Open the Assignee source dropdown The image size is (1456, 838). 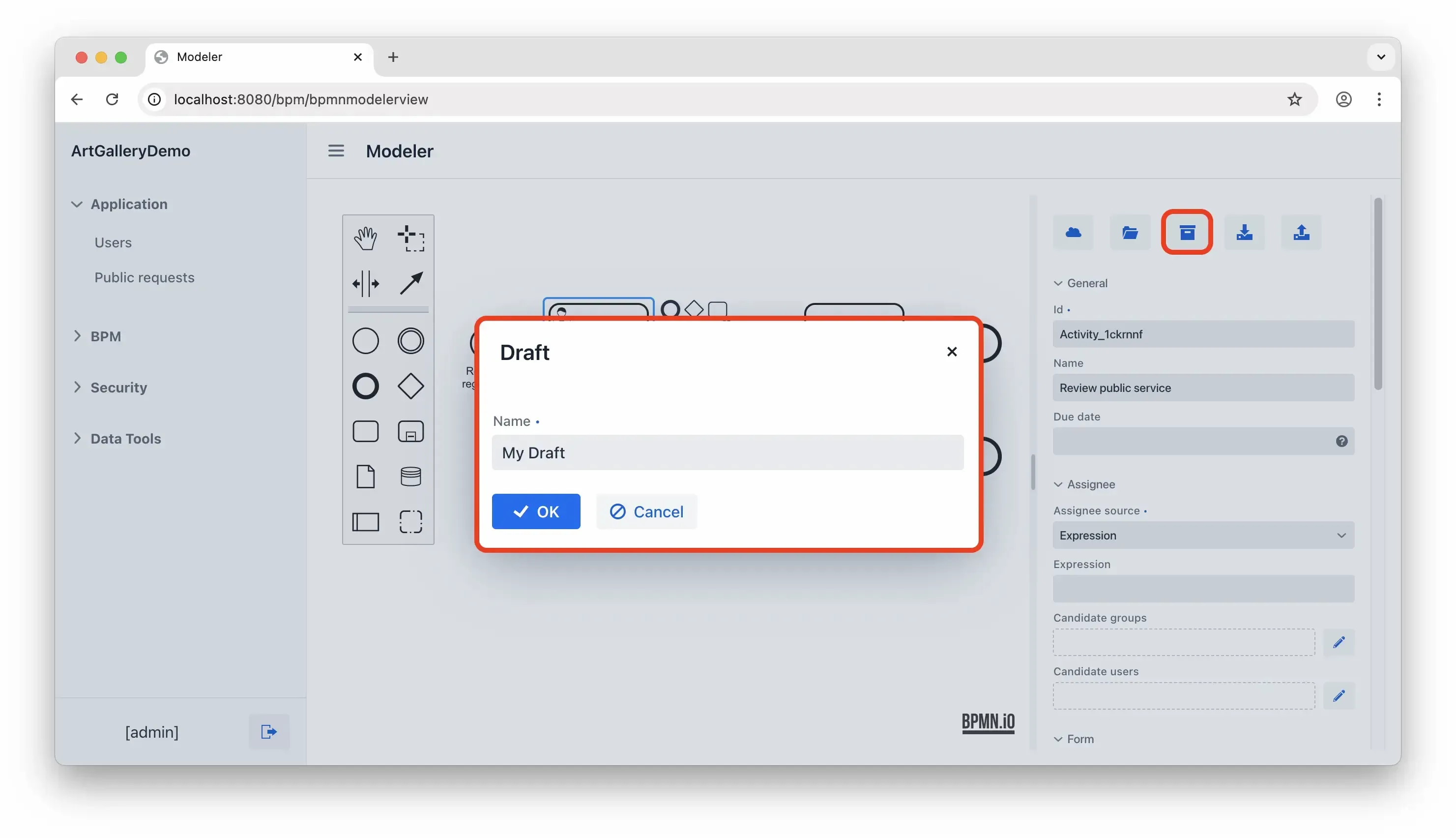coord(1203,535)
